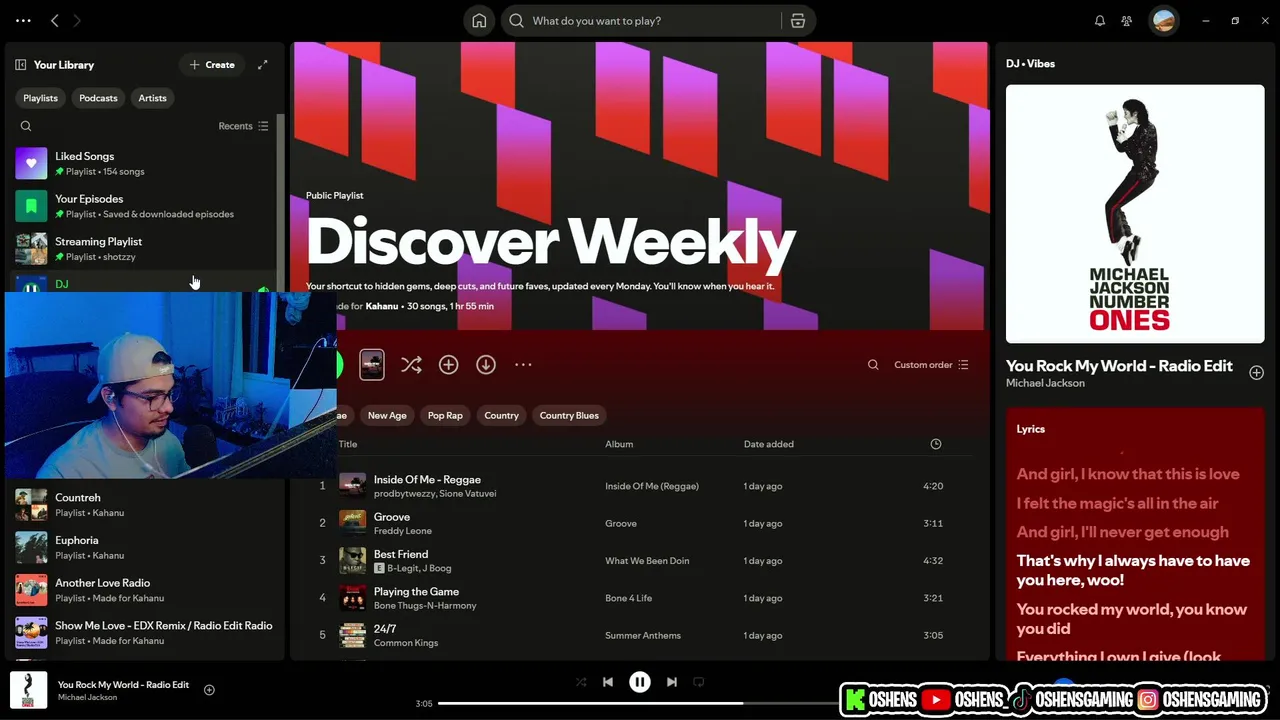Open the profile avatar menu

pyautogui.click(x=1163, y=20)
